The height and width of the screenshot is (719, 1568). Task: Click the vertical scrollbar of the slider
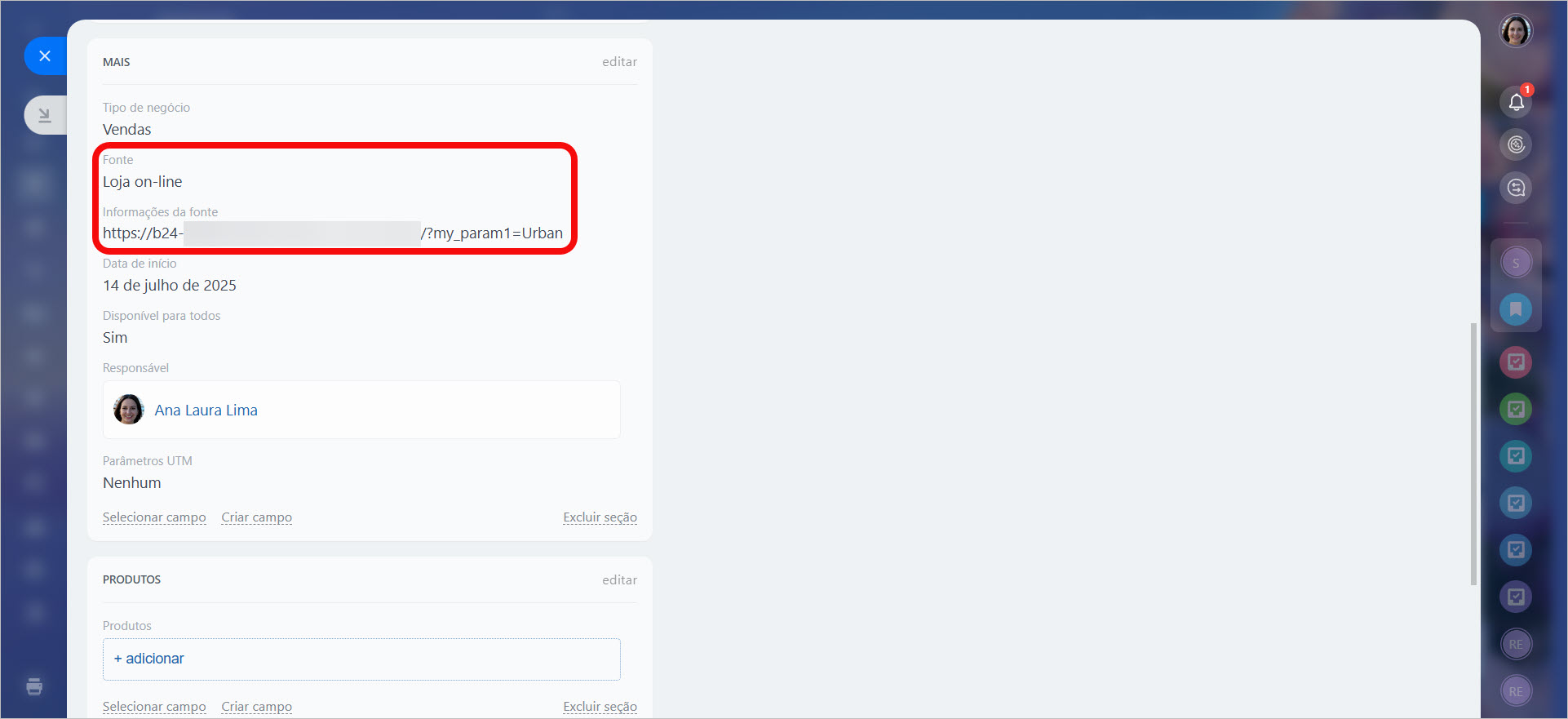click(x=1473, y=454)
